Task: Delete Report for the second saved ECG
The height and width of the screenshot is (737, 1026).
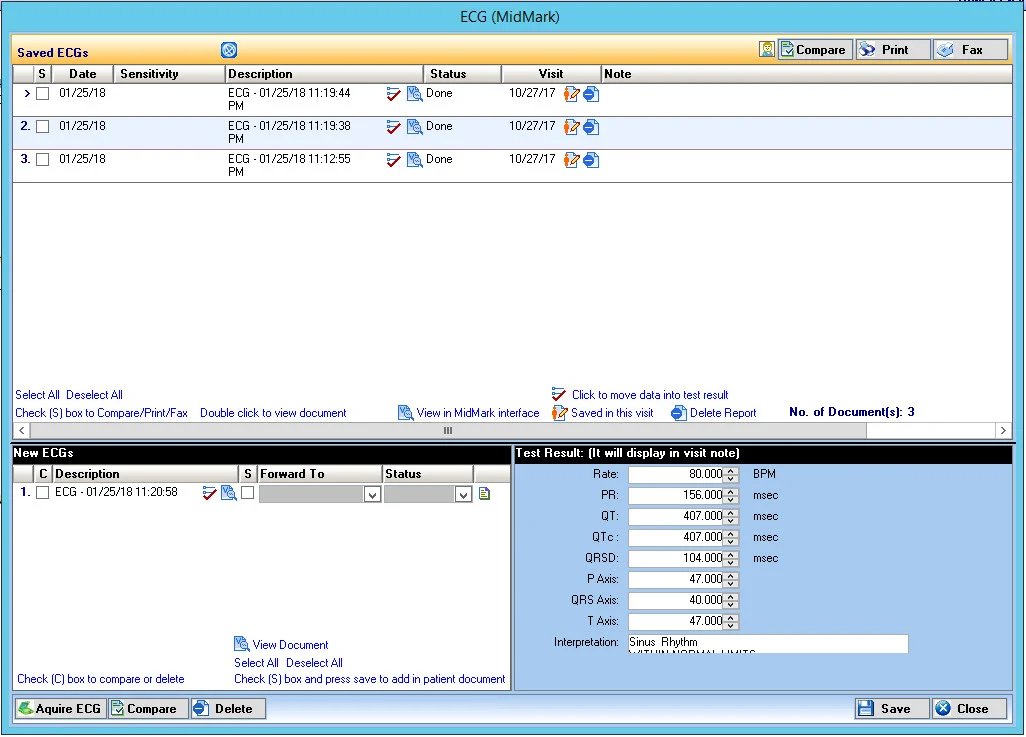Action: point(589,126)
